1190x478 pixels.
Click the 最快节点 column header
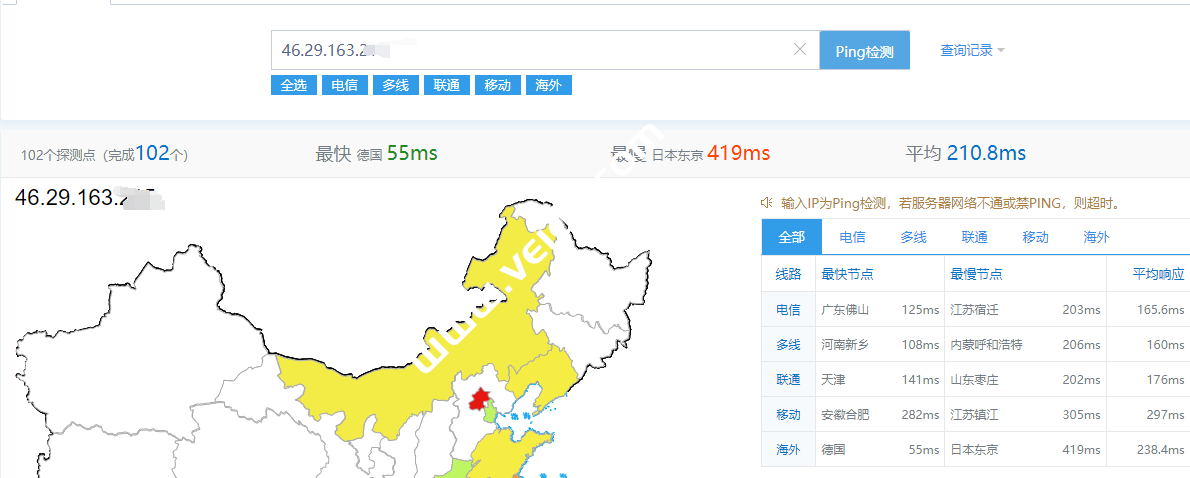pyautogui.click(x=847, y=274)
